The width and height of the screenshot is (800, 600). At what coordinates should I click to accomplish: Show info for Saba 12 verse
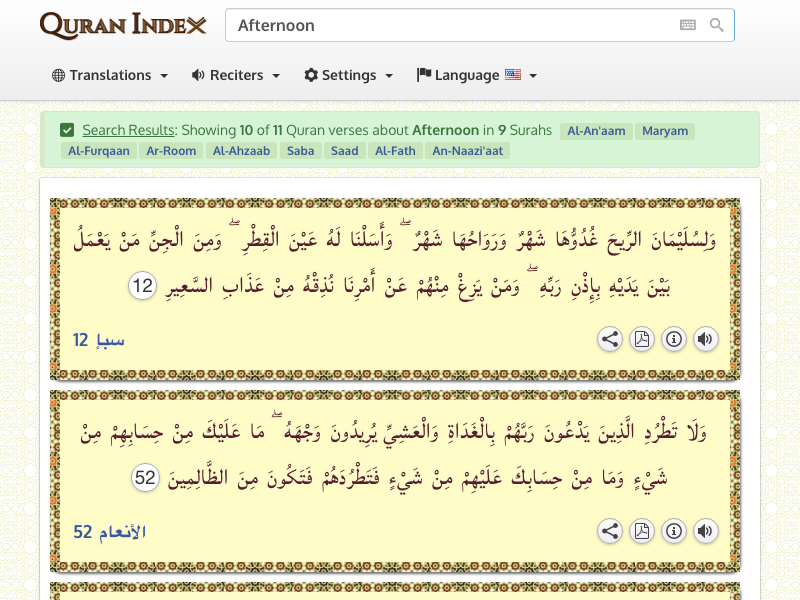click(674, 339)
